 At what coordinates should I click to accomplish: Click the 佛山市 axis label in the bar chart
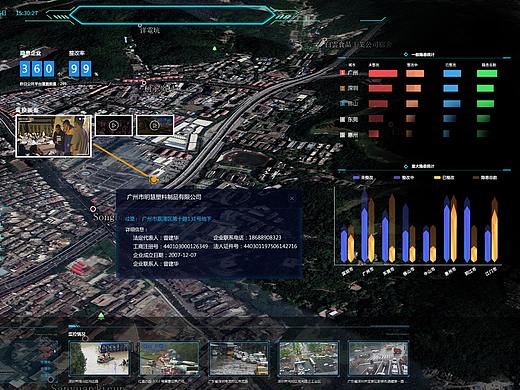pos(408,272)
